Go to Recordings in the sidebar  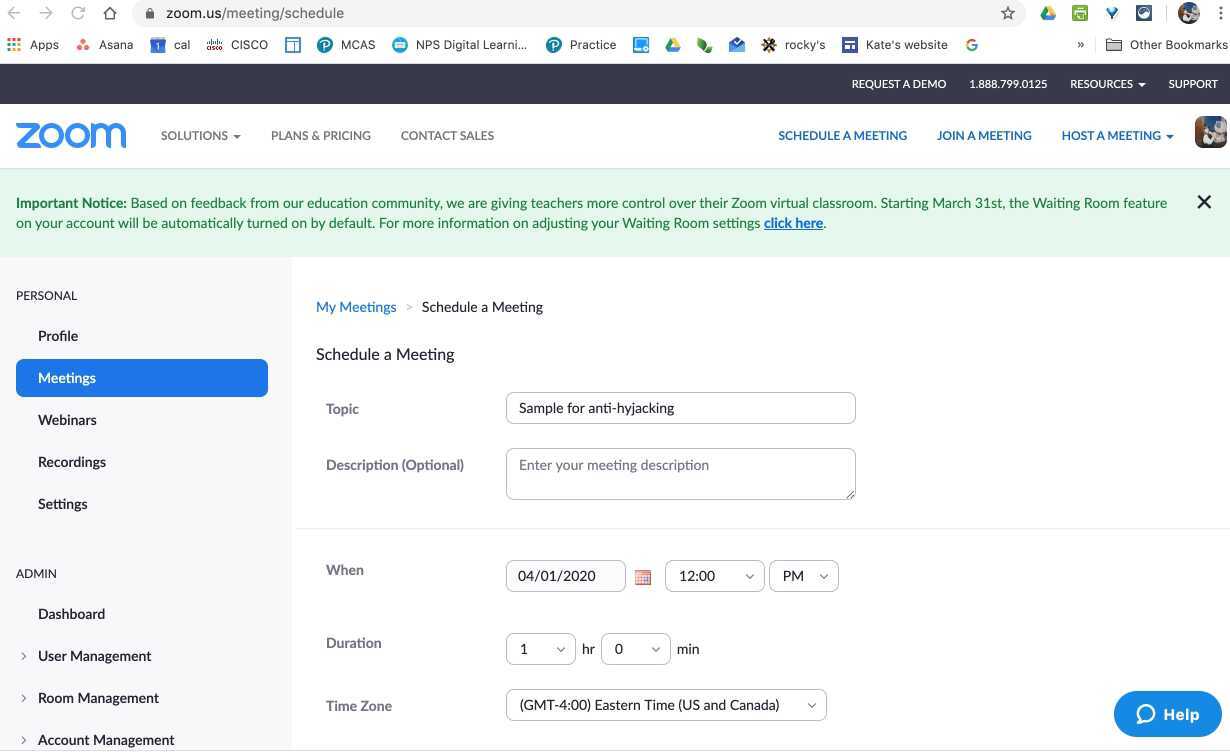pos(72,462)
